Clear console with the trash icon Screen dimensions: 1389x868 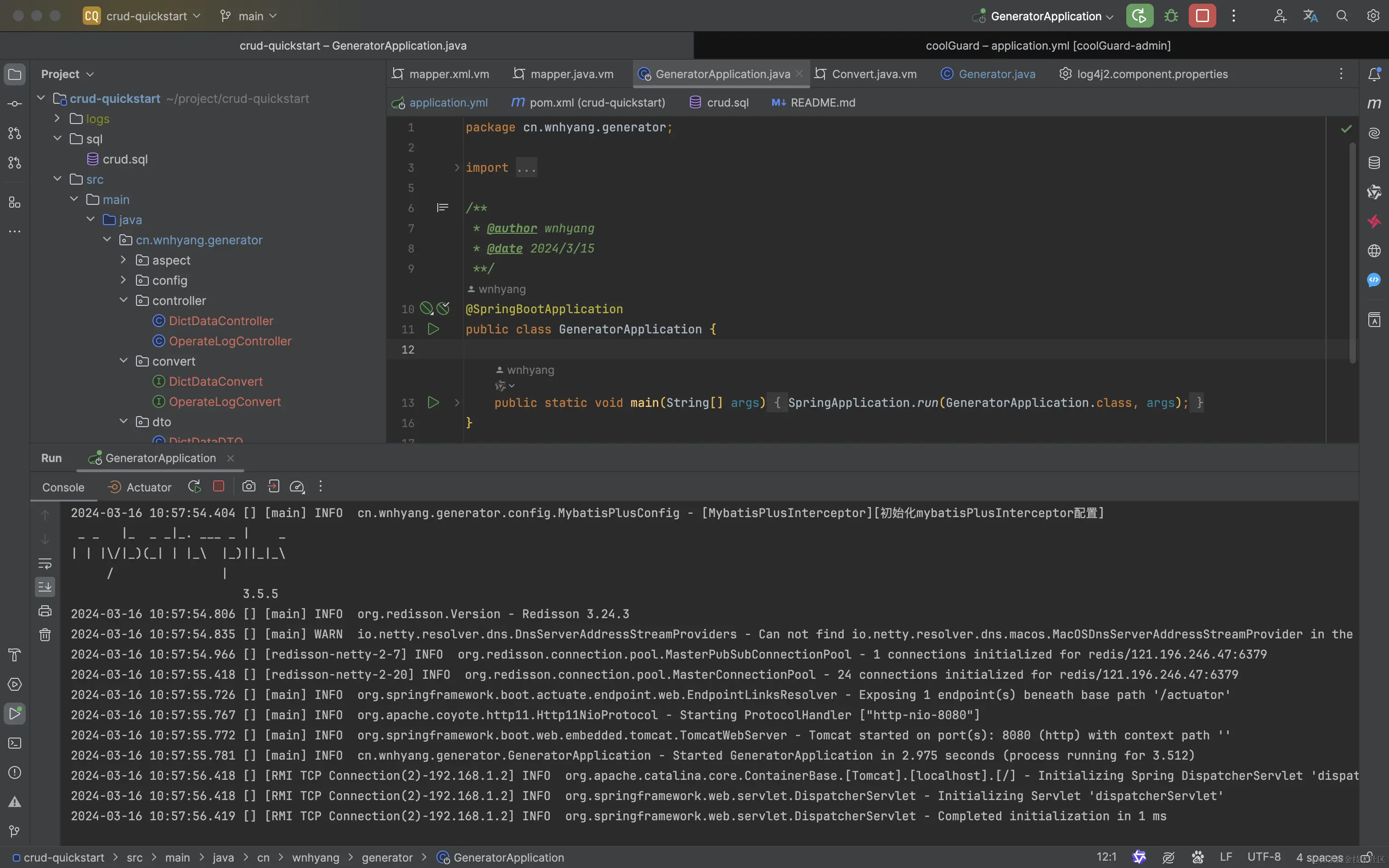(x=45, y=635)
